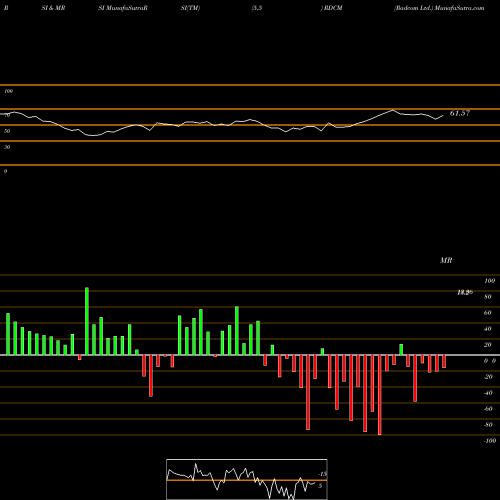Screen dimensions: 500x500
Task: Click the SI & MR header text
Action: coord(53,8)
